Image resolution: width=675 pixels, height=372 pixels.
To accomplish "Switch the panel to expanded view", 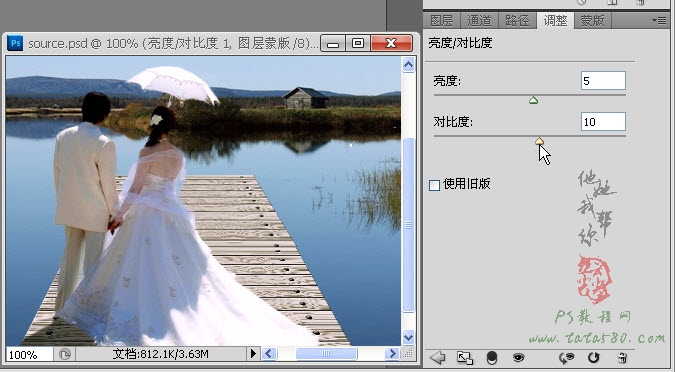I will [x=464, y=357].
